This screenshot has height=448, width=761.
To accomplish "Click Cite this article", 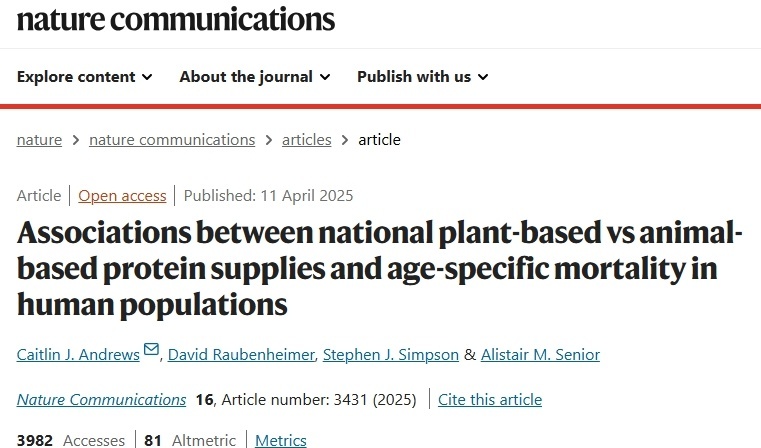I will point(490,399).
